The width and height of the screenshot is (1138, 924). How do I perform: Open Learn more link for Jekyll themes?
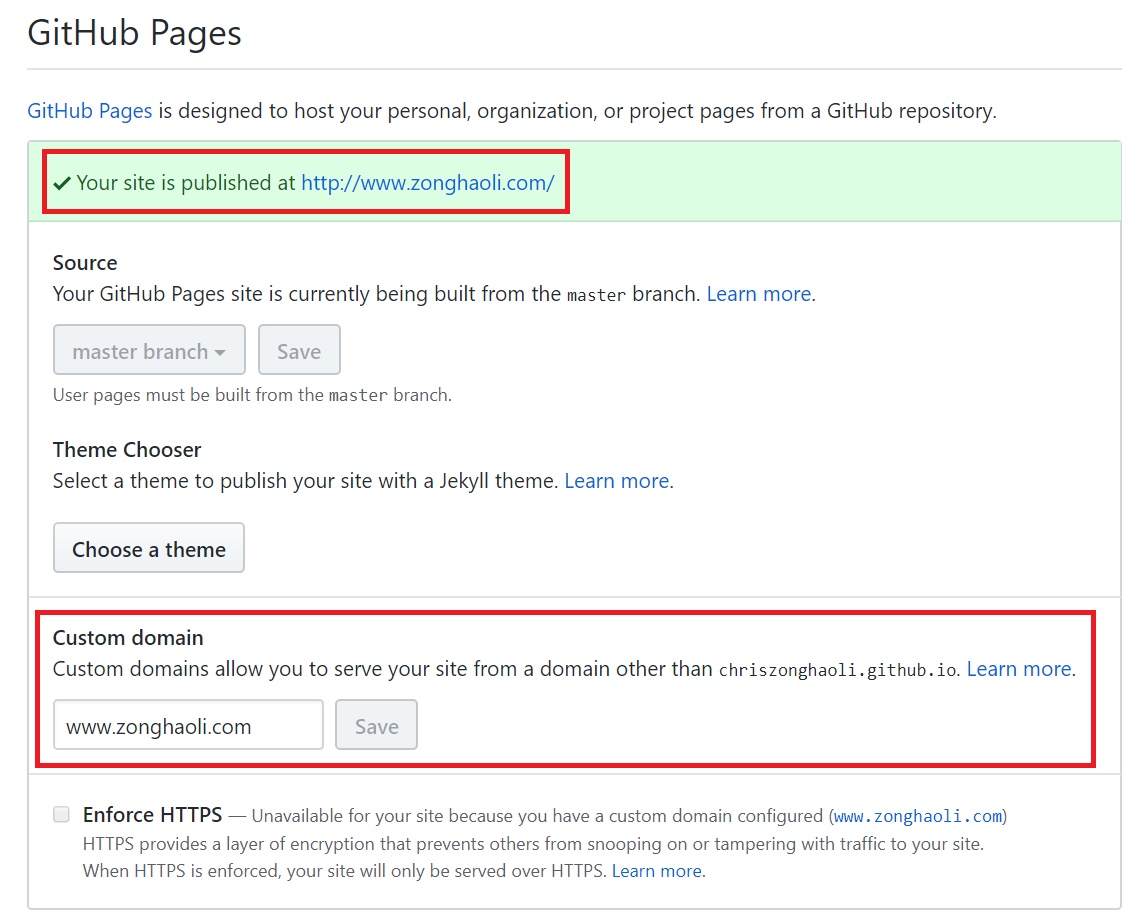click(x=617, y=481)
